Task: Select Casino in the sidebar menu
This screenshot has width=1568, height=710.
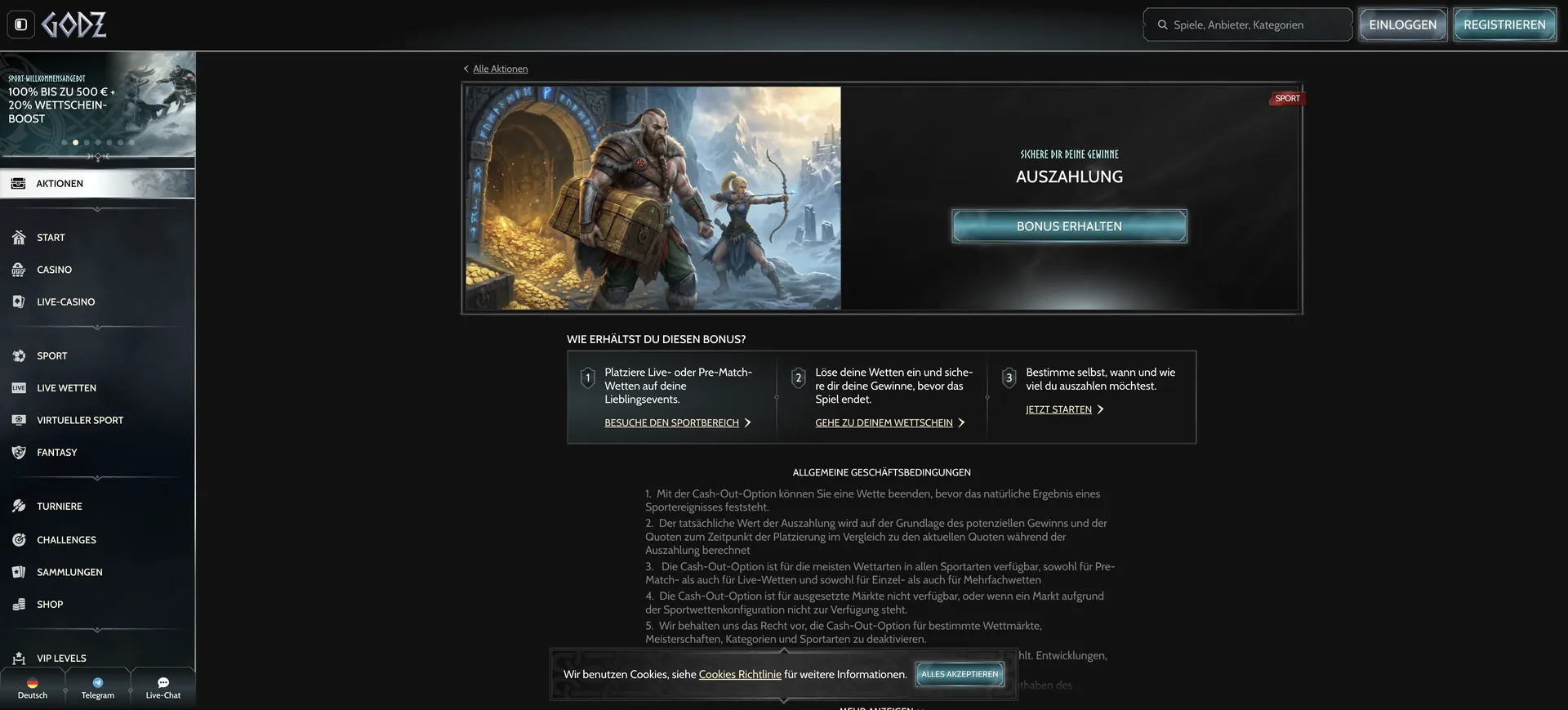Action: pos(54,270)
